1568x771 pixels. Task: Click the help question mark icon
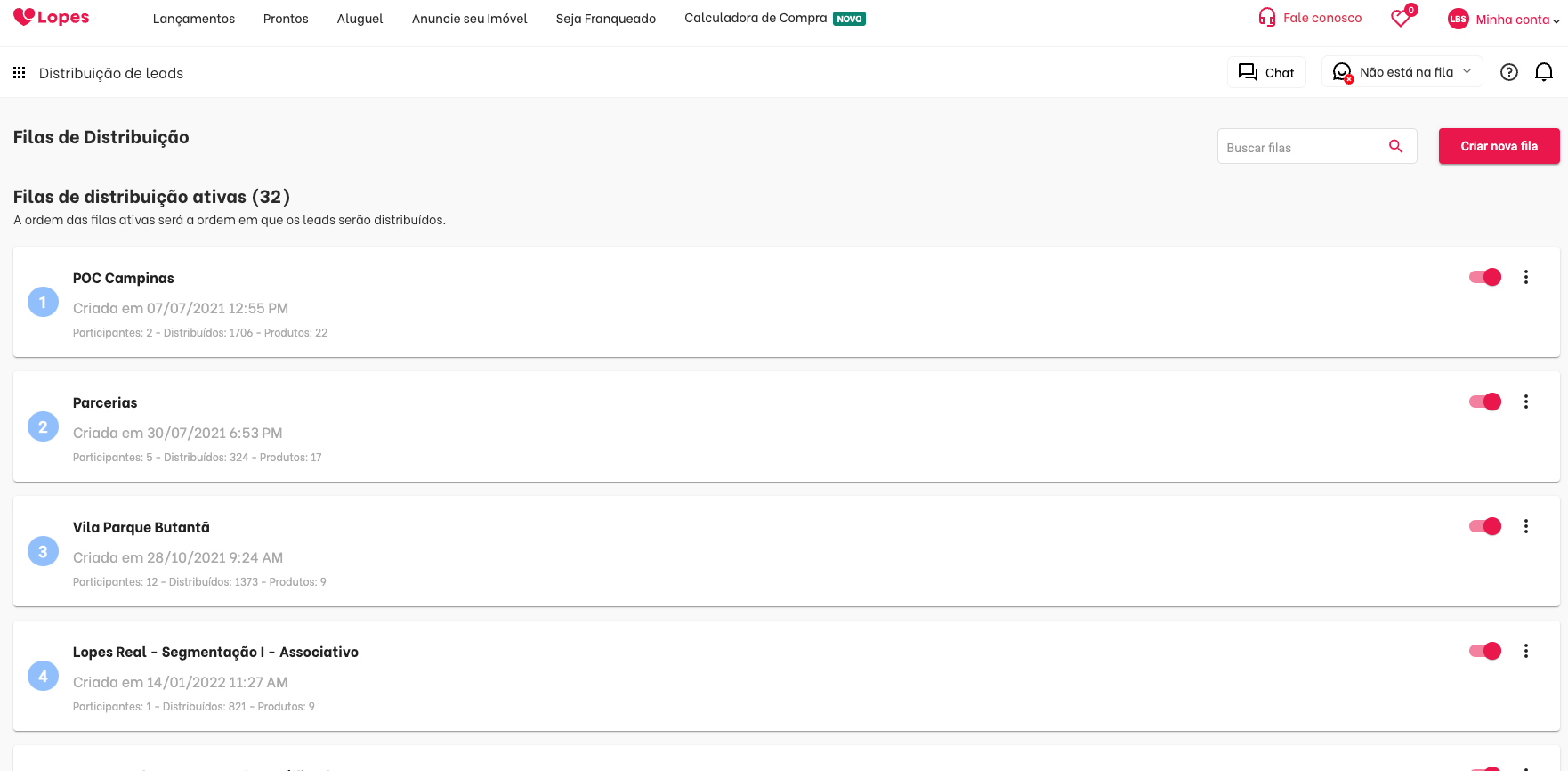[x=1508, y=73]
